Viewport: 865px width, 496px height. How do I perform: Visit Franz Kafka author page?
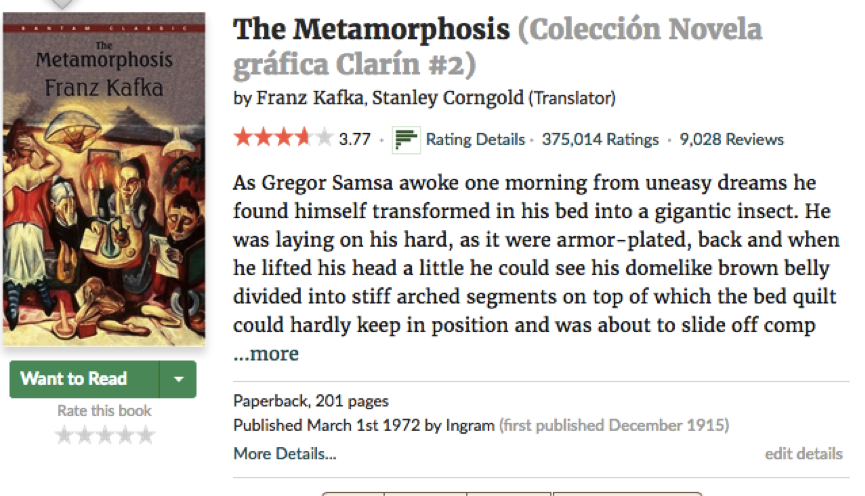tap(309, 98)
